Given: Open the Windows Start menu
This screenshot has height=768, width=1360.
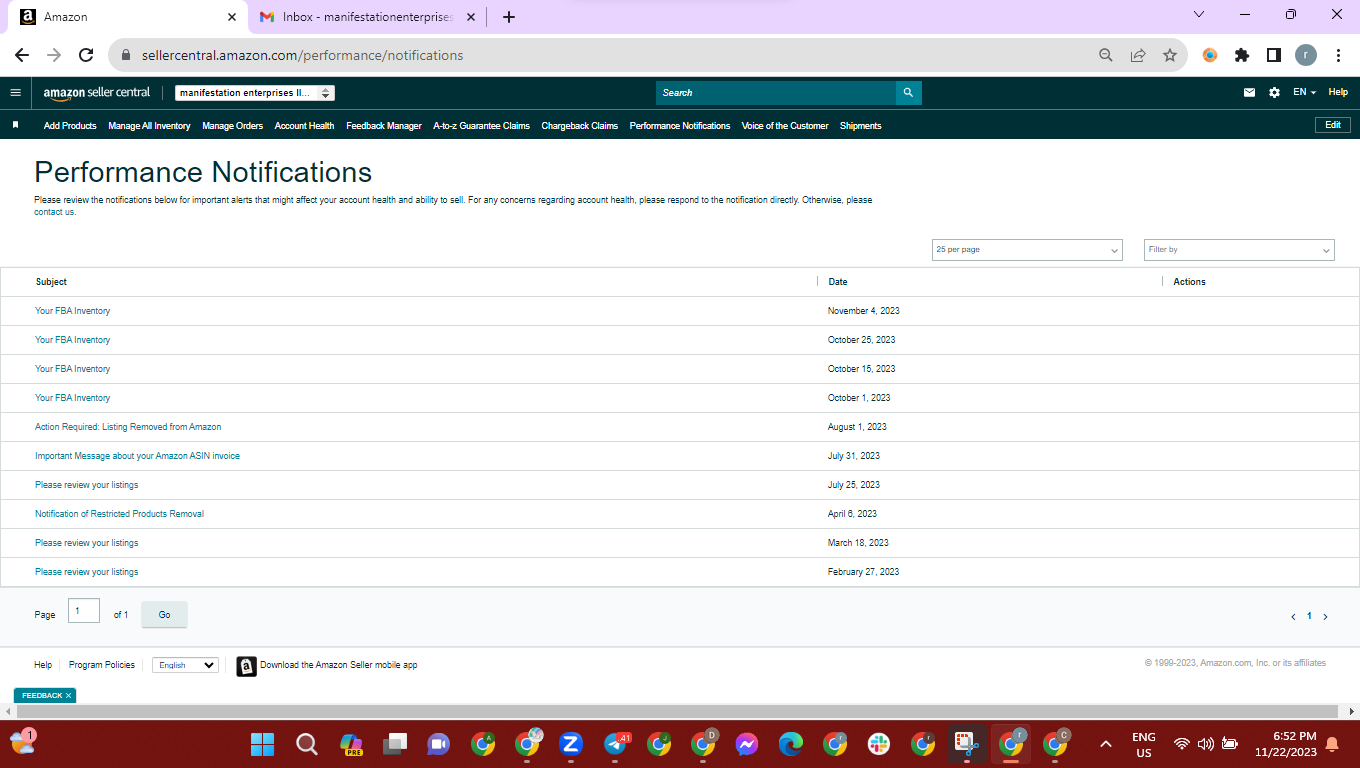Looking at the screenshot, I should point(262,744).
